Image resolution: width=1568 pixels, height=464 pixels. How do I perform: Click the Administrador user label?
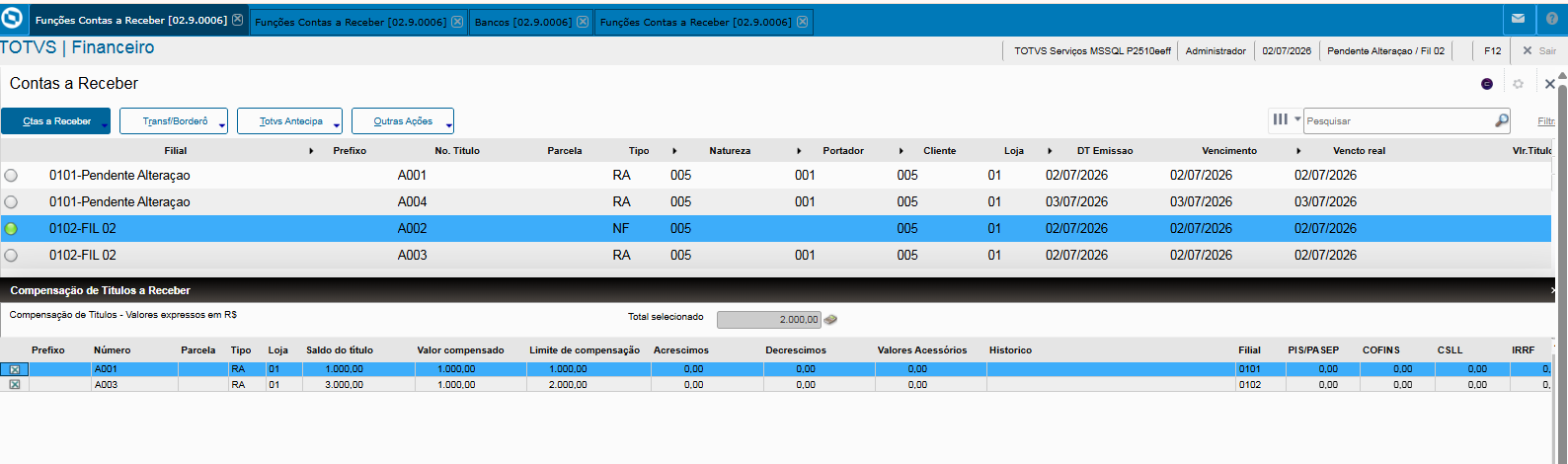(x=1215, y=50)
